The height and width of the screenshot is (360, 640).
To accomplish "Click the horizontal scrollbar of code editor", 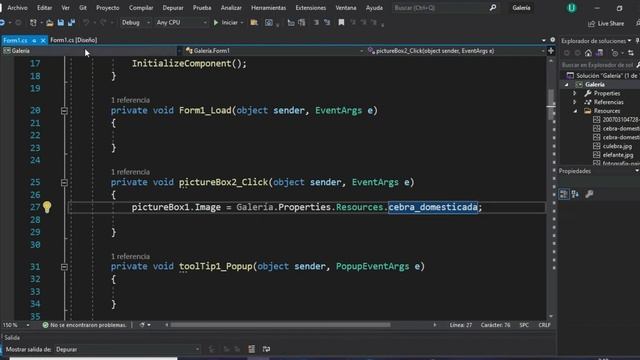I will [280, 325].
